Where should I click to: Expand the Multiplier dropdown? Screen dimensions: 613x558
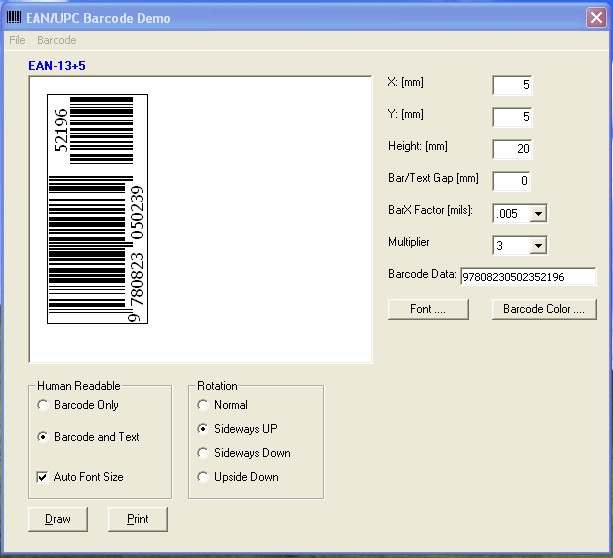[538, 245]
